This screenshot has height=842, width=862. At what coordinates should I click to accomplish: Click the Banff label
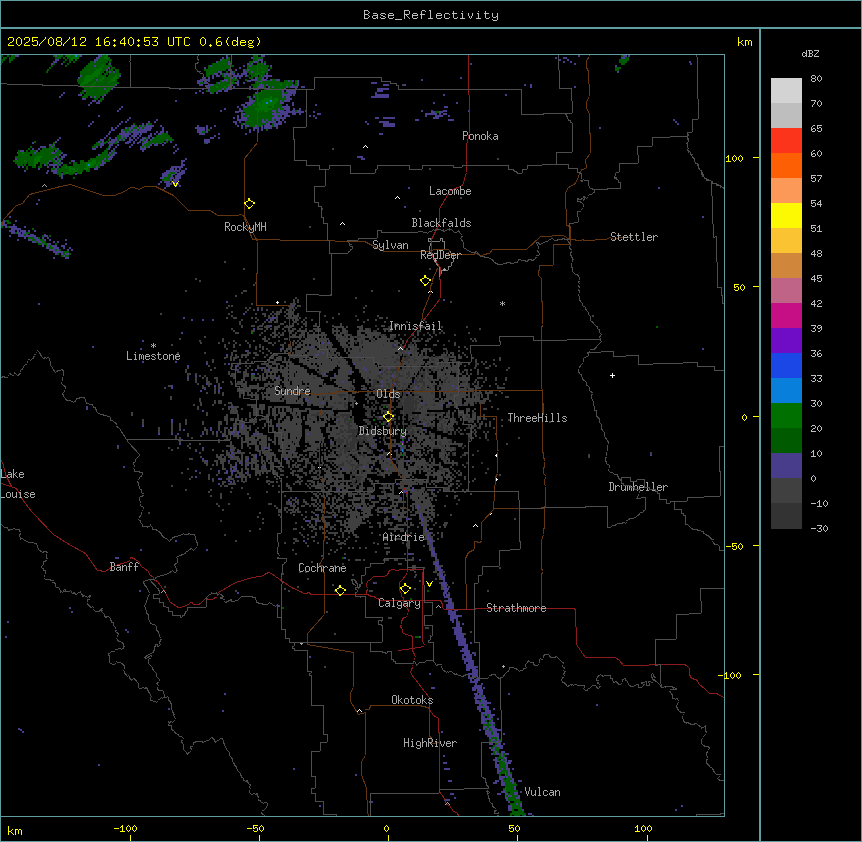click(x=124, y=567)
